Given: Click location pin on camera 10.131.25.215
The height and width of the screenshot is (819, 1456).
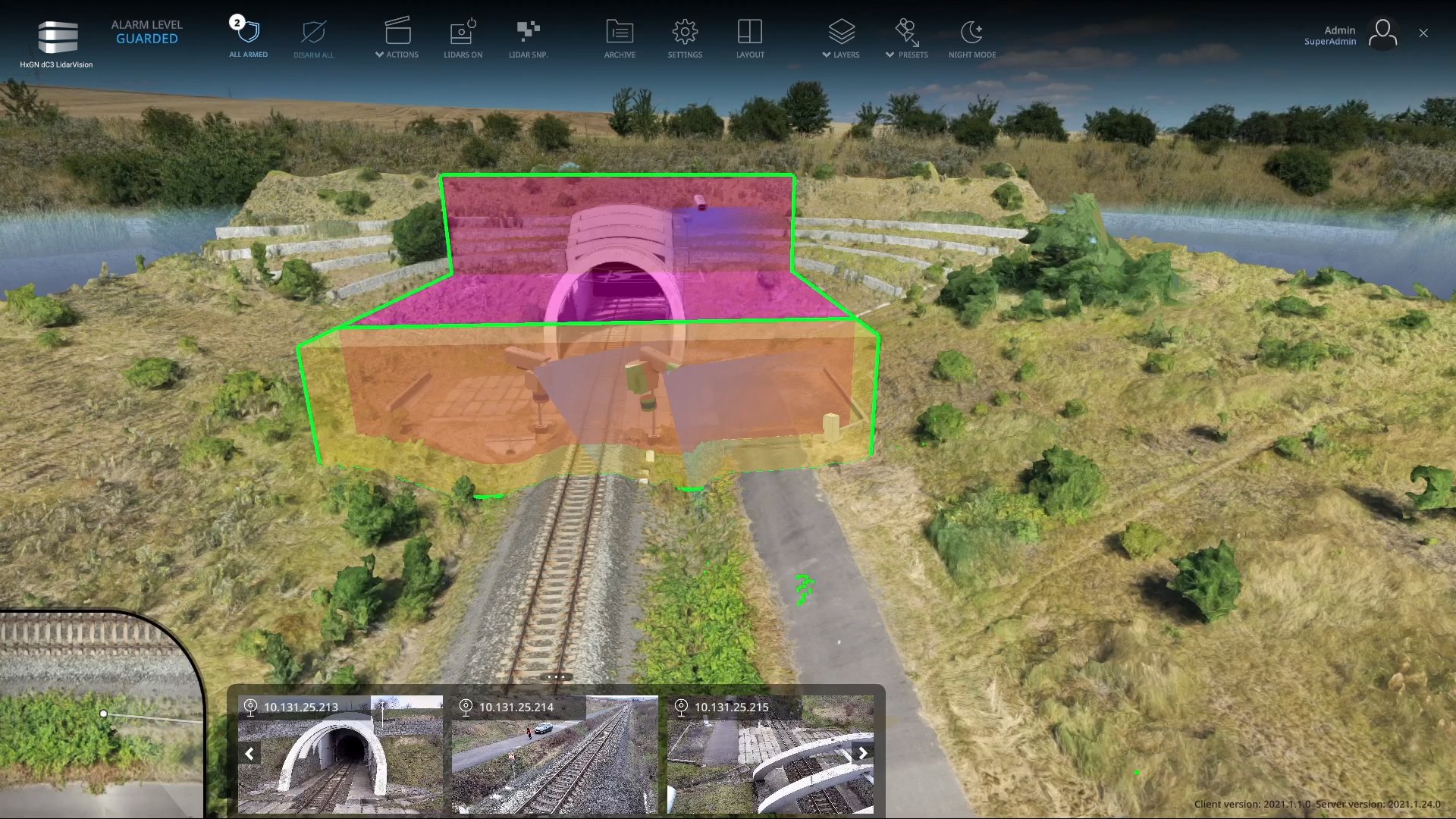Looking at the screenshot, I should pos(681,707).
